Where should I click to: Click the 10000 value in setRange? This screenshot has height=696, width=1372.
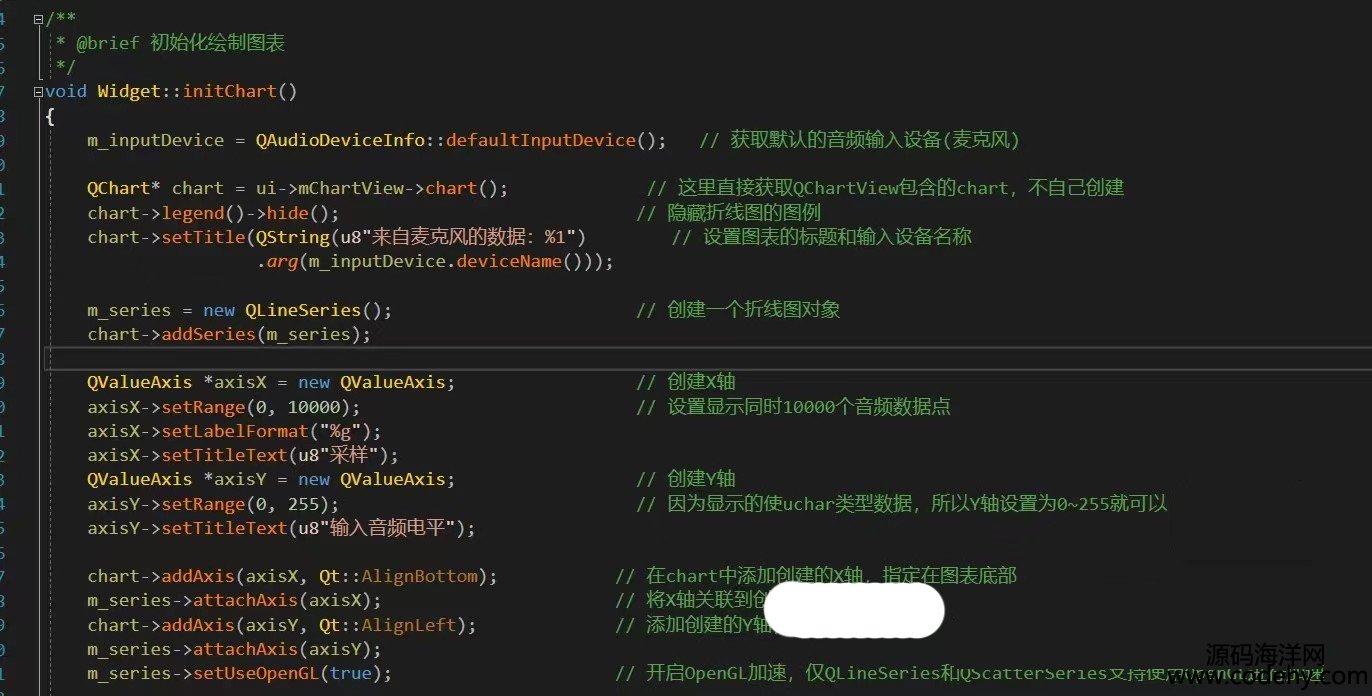coord(314,407)
